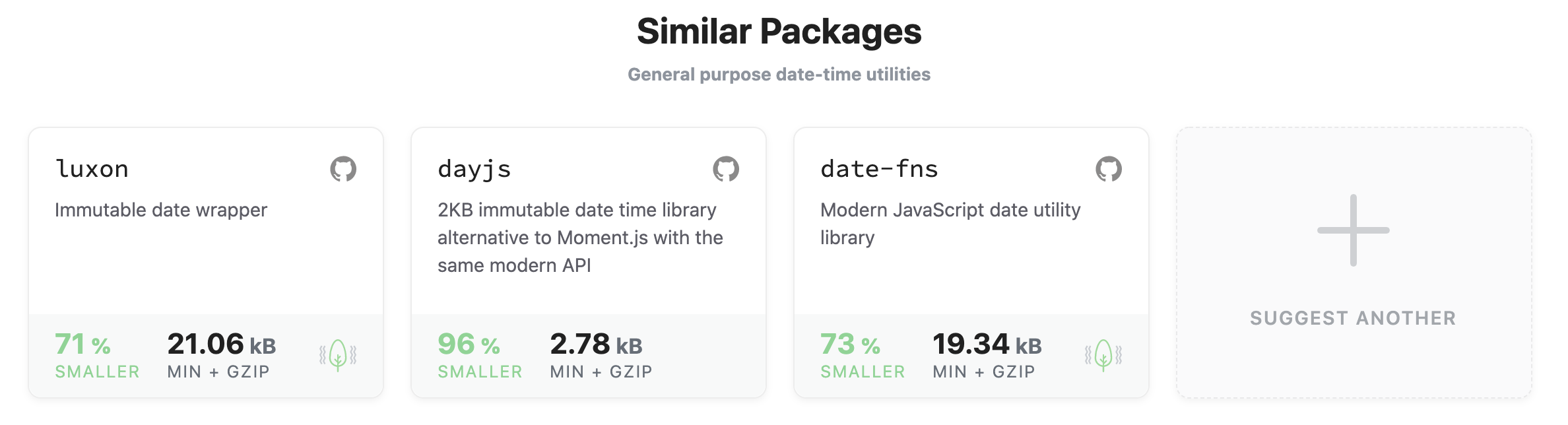The height and width of the screenshot is (425, 1568).
Task: Click dayjs 2KB immutable library description
Action: click(x=580, y=238)
